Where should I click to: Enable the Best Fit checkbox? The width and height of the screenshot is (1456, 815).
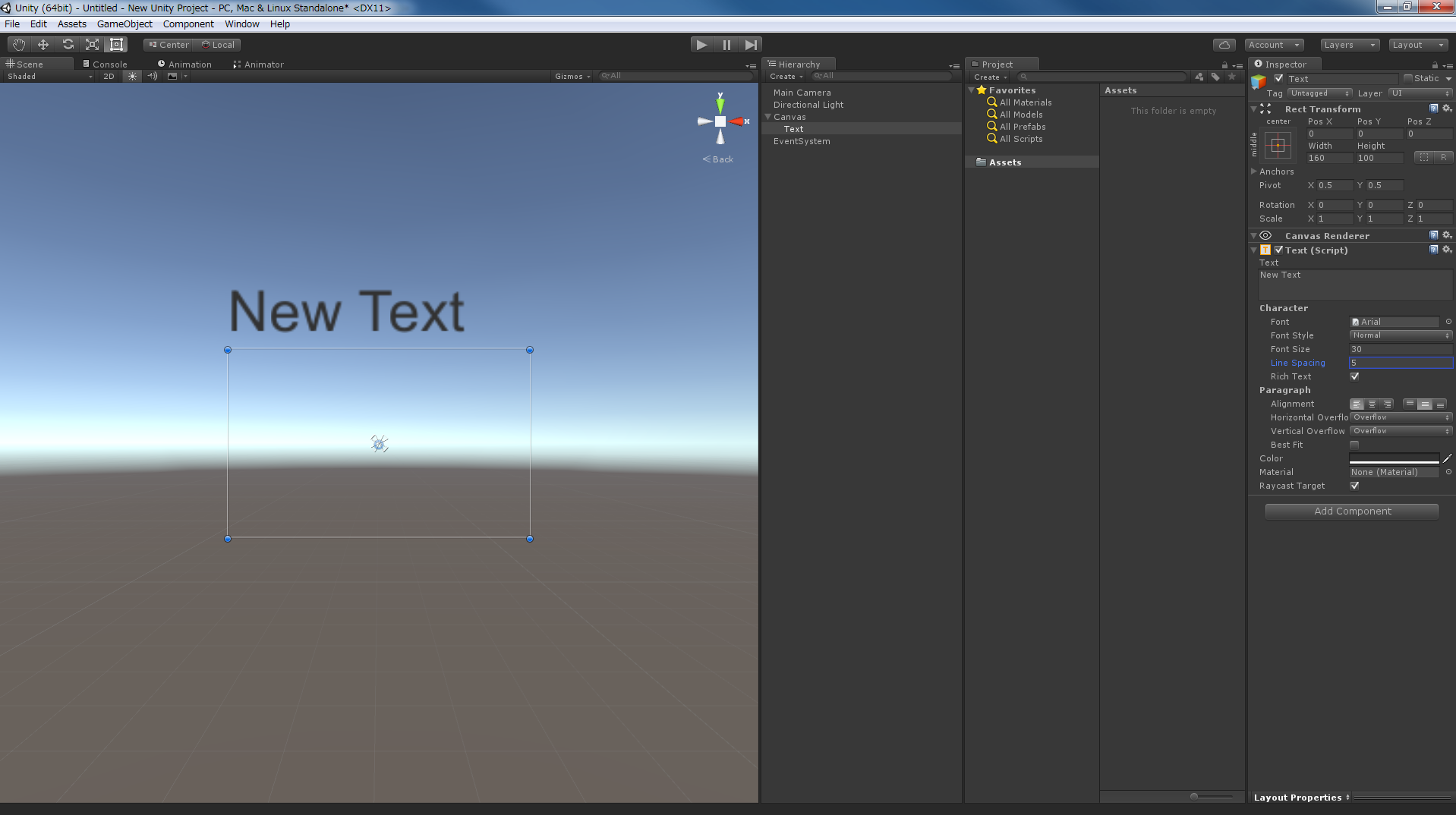click(x=1355, y=445)
